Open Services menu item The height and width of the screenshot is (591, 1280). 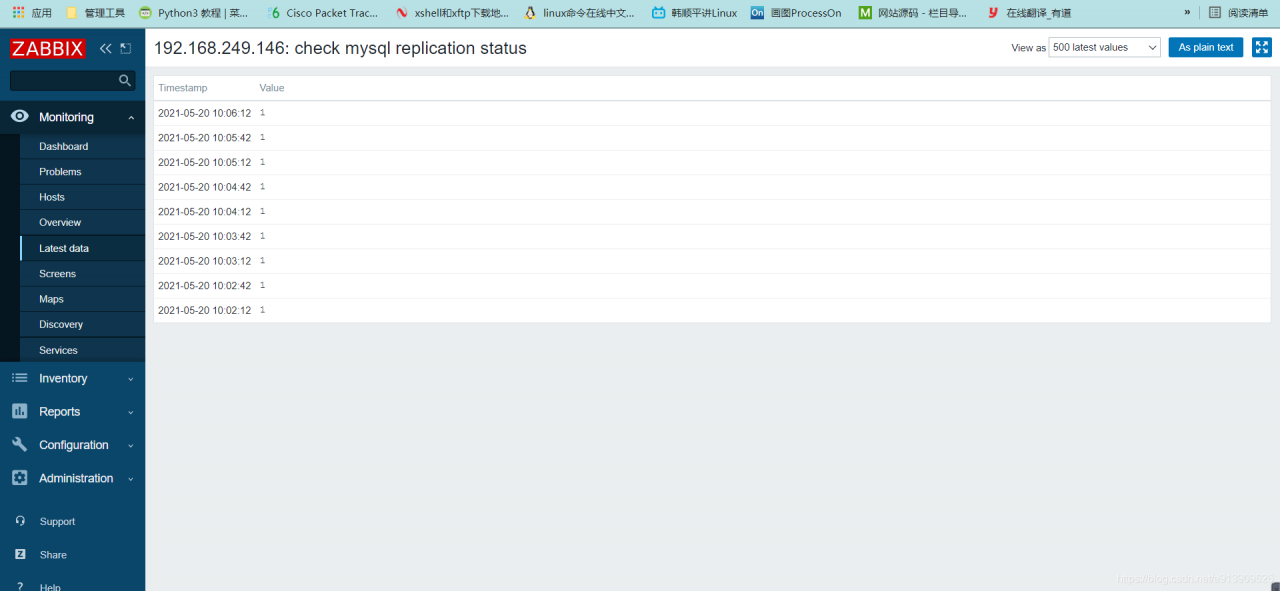58,350
